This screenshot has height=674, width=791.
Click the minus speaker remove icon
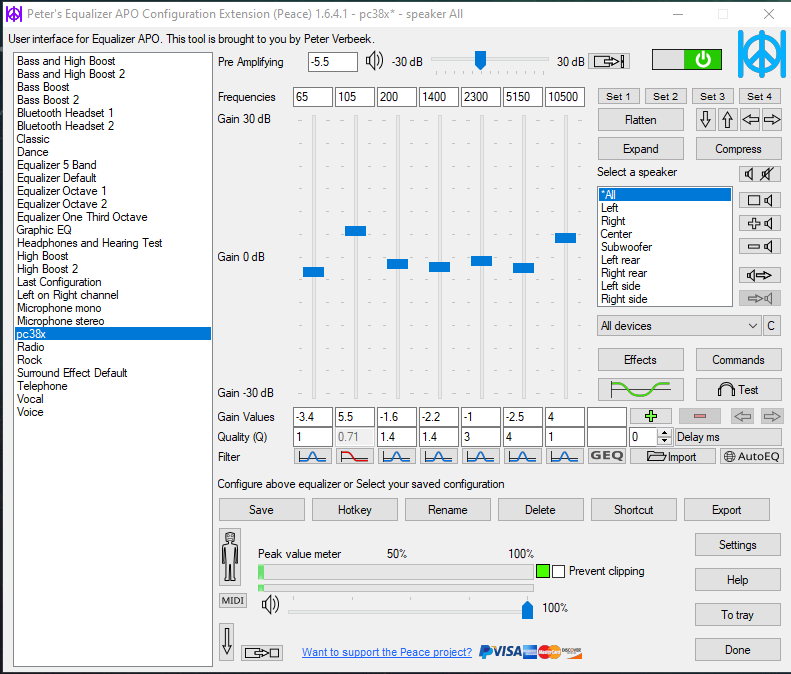point(760,247)
